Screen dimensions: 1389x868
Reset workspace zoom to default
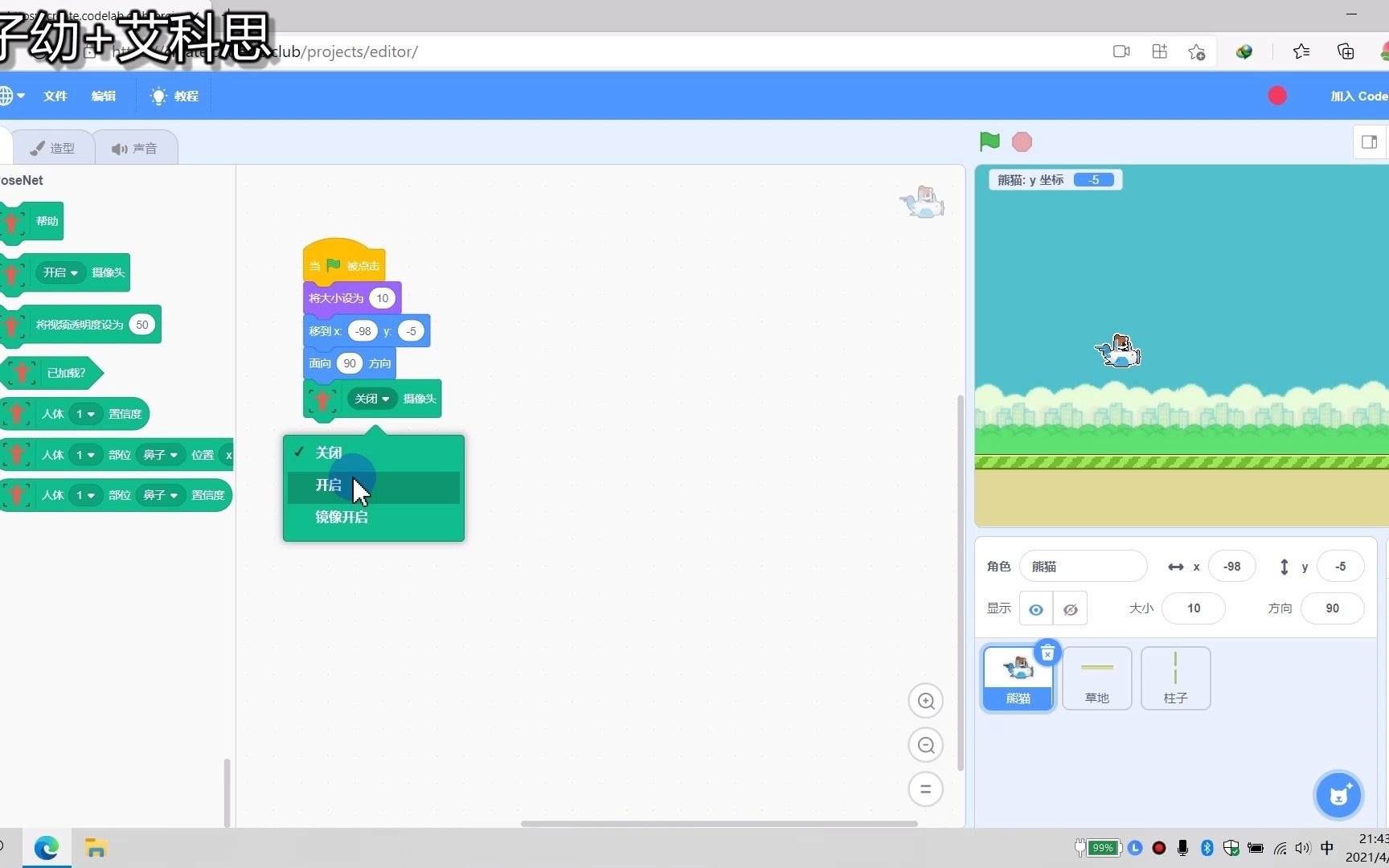pyautogui.click(x=925, y=789)
